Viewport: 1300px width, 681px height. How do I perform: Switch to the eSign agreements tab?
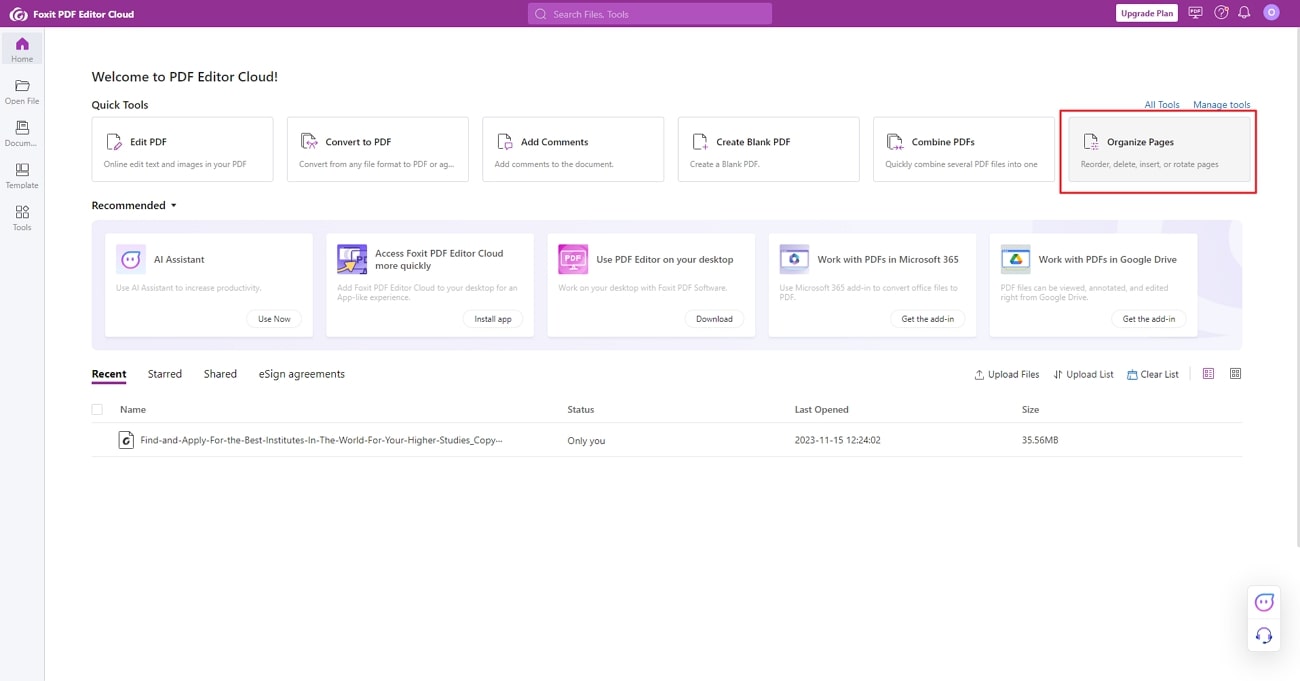pos(302,374)
